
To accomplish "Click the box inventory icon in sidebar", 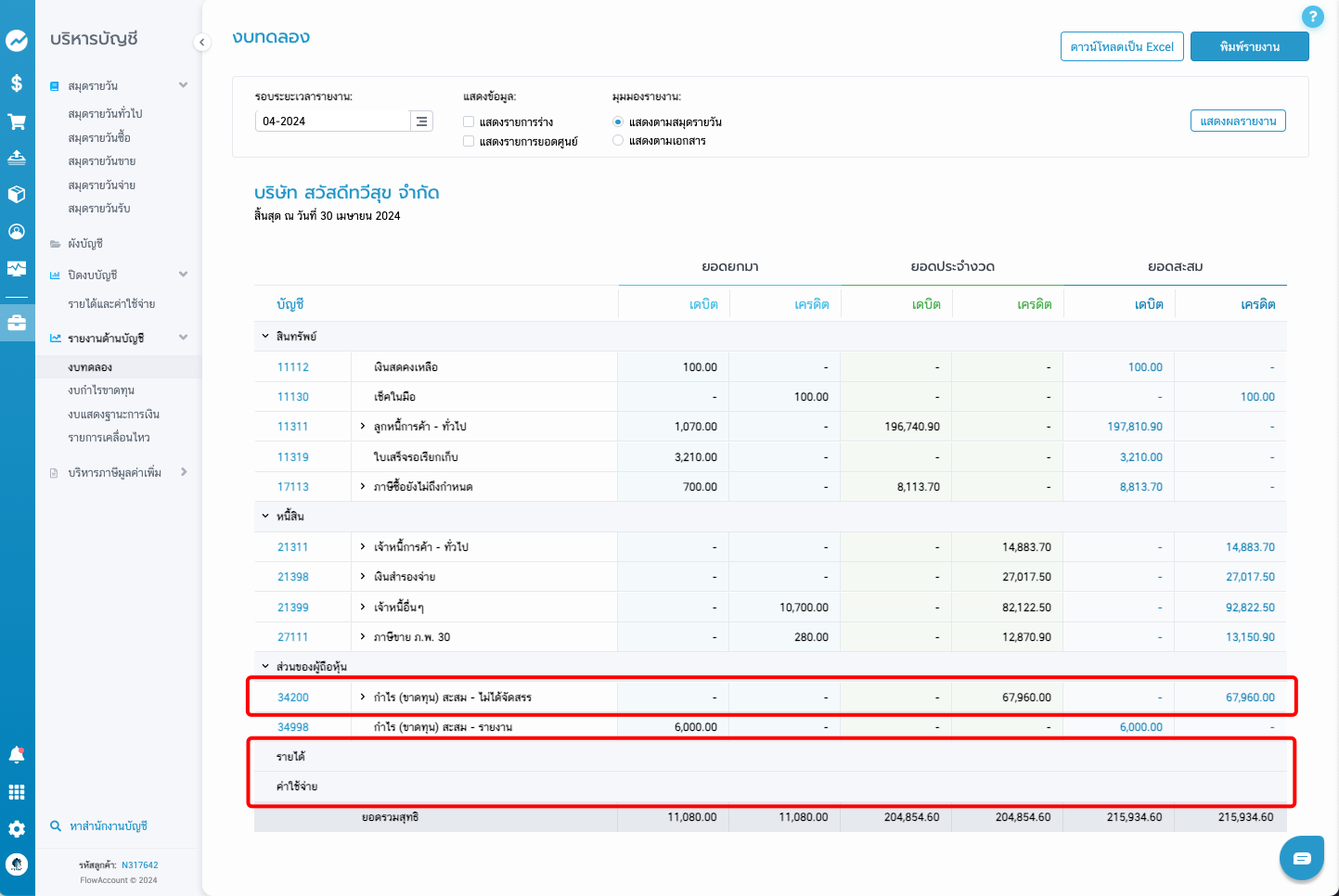I will click(x=17, y=195).
